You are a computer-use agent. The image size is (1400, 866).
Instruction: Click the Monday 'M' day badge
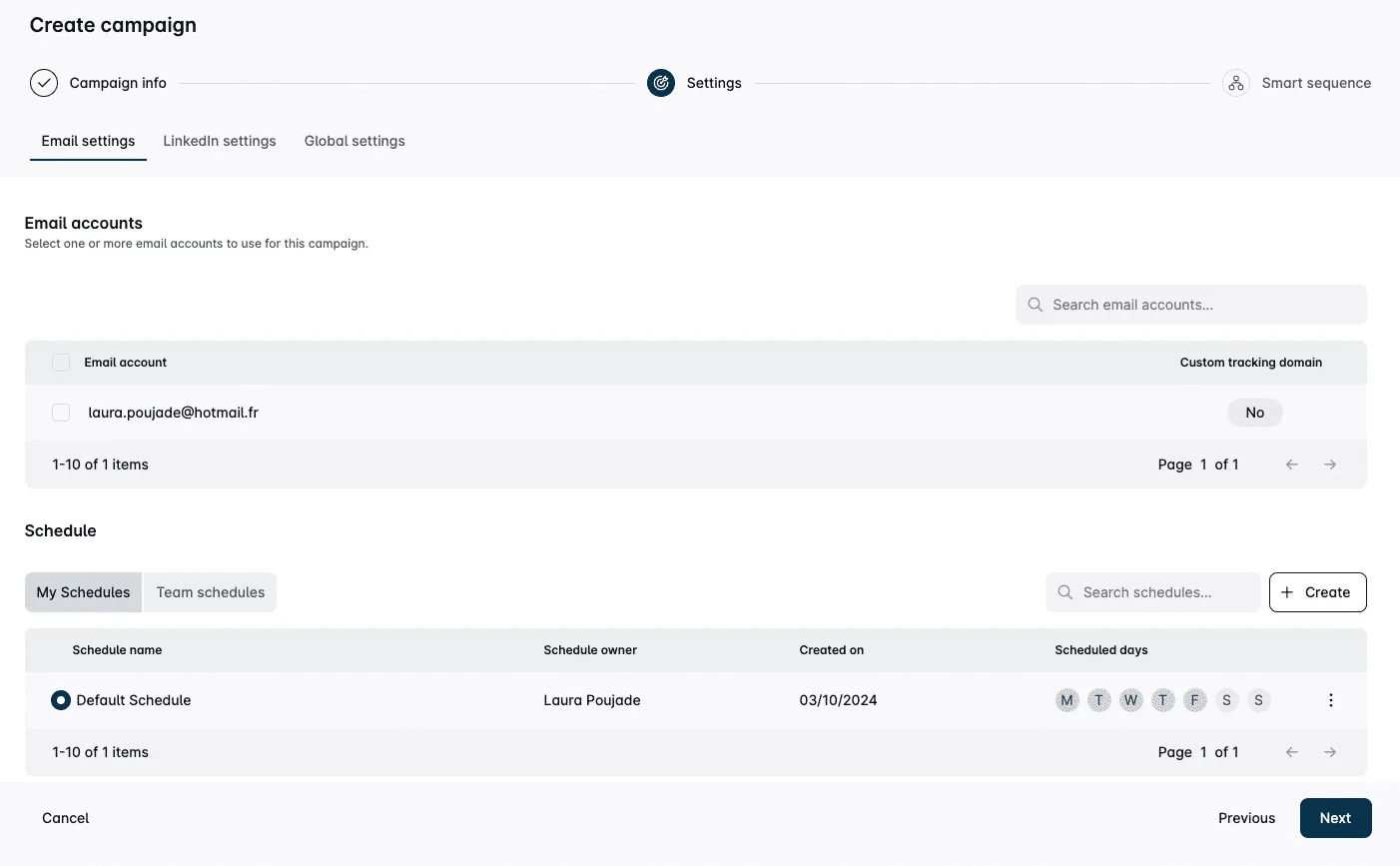[1067, 700]
